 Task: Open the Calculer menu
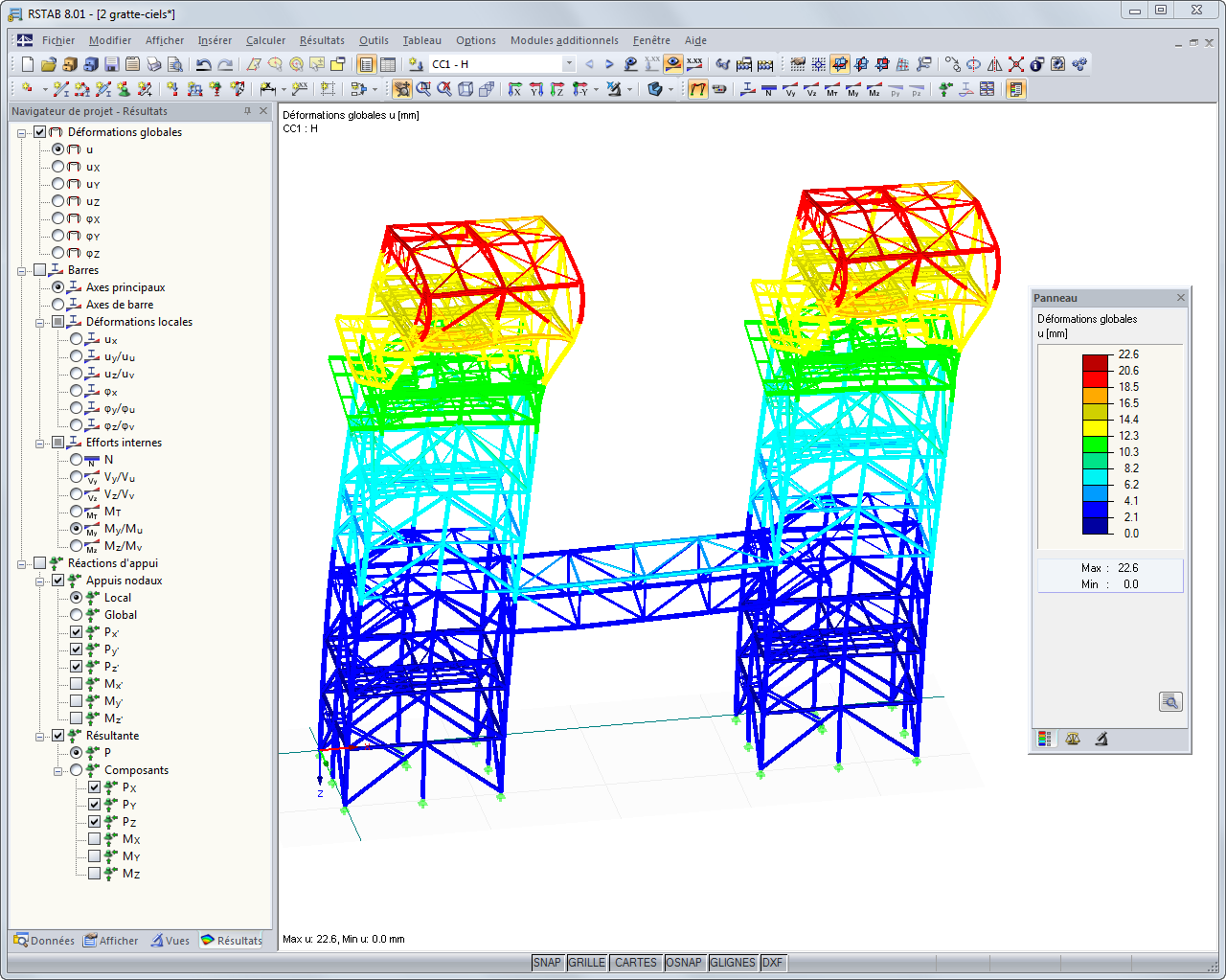coord(265,40)
